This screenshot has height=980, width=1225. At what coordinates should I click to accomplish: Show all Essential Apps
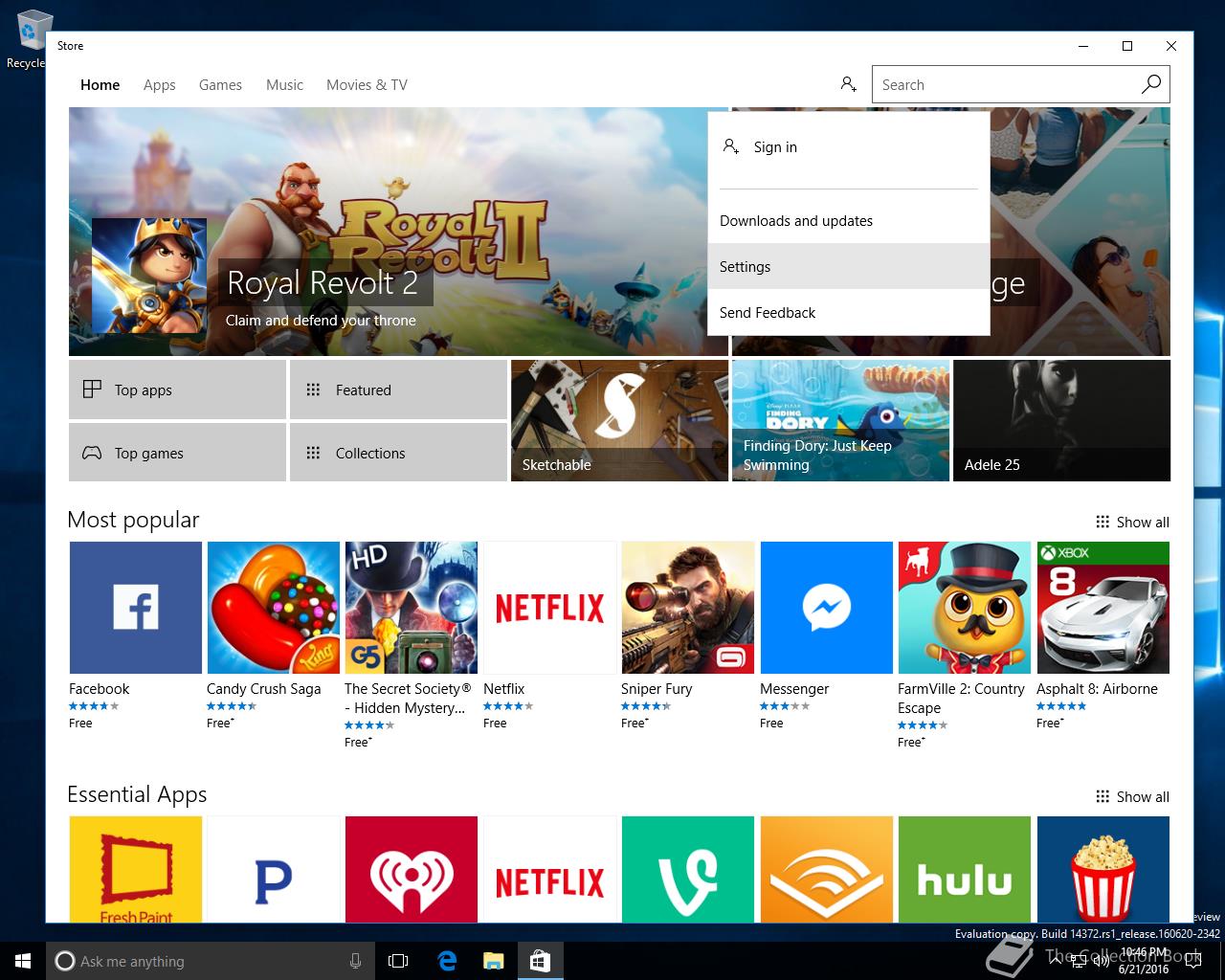click(x=1132, y=797)
